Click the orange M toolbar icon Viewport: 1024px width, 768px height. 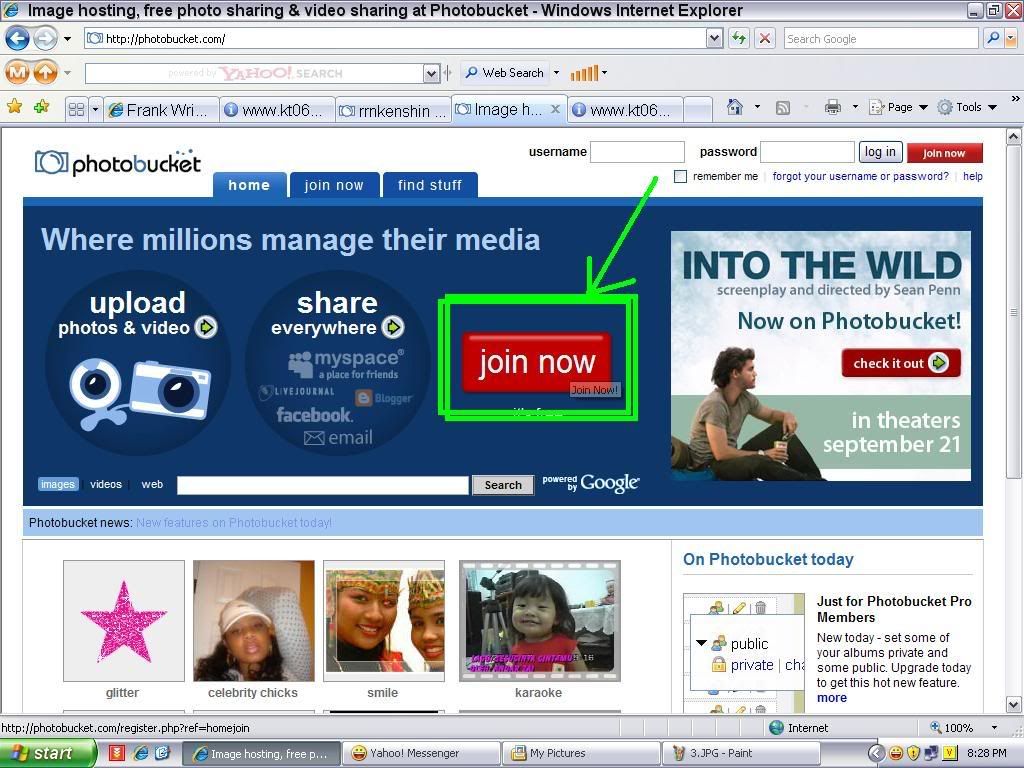pos(18,72)
